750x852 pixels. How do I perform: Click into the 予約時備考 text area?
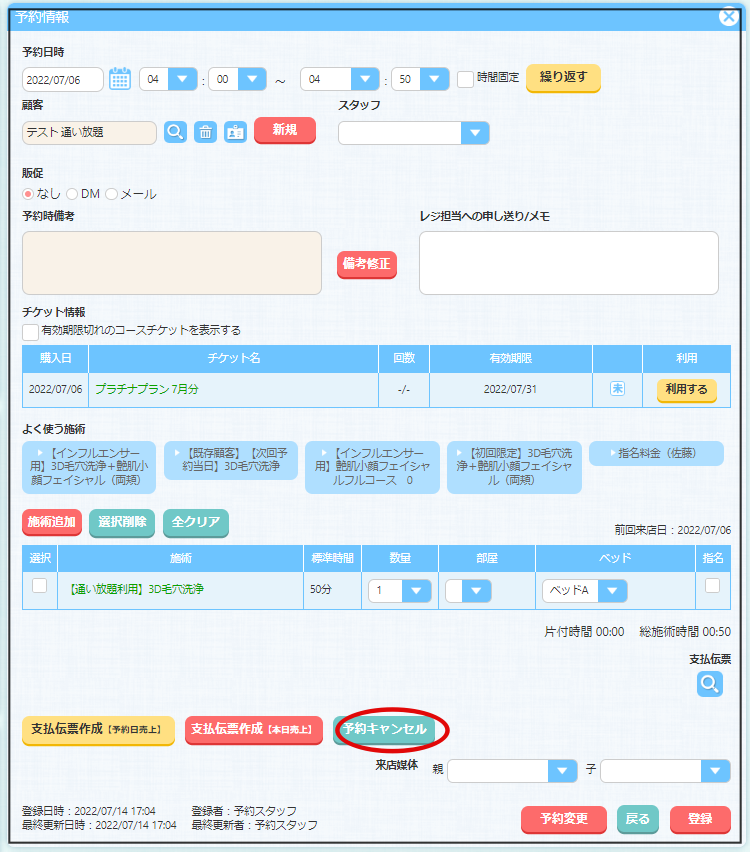click(172, 263)
